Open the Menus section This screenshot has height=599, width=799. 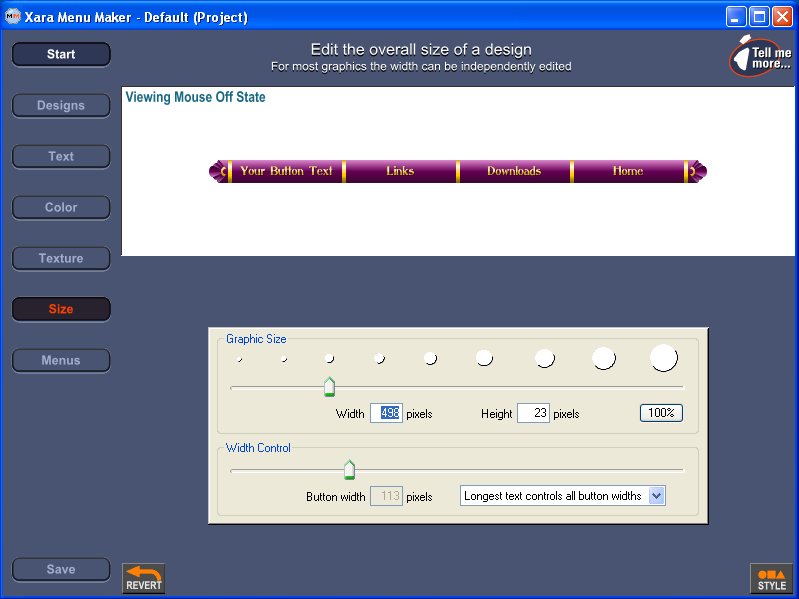coord(61,360)
